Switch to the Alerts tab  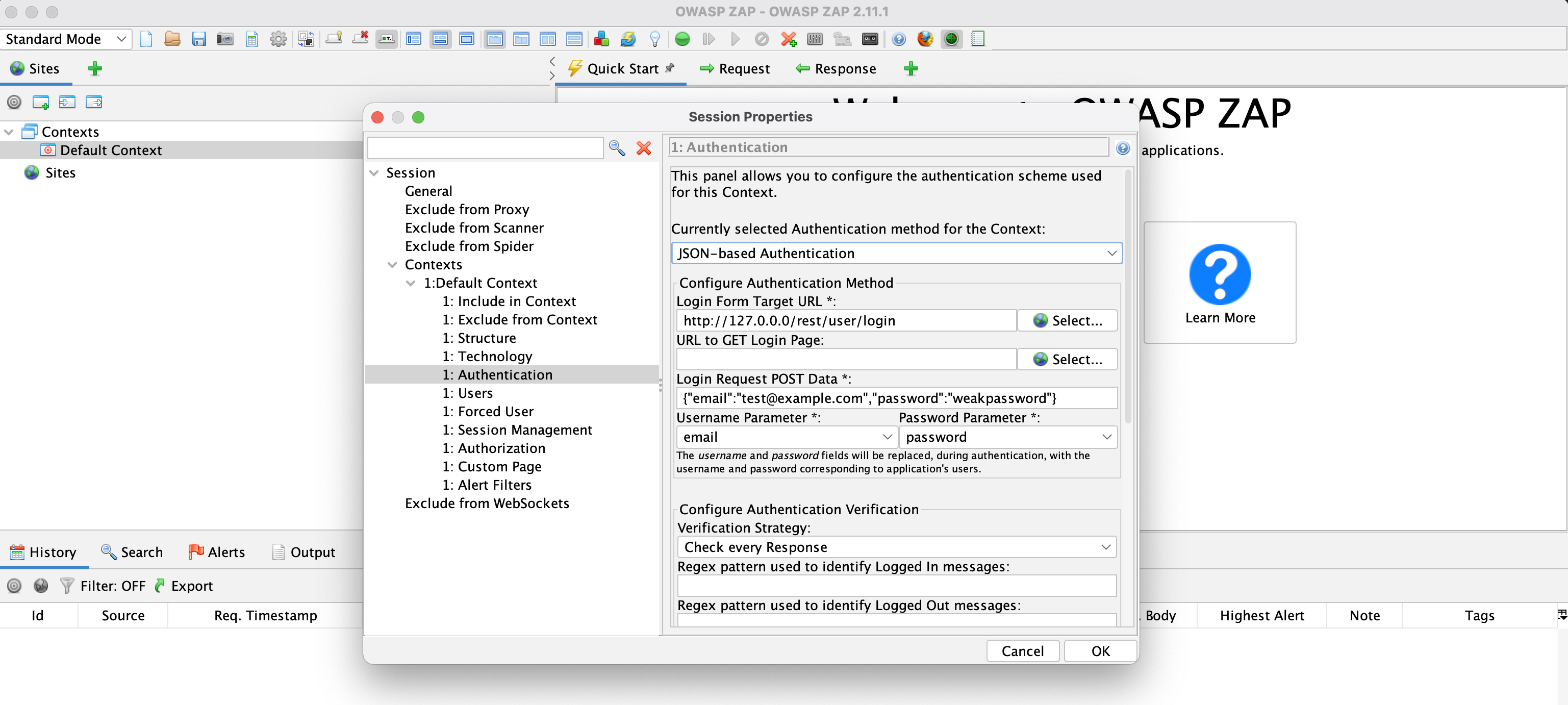click(217, 552)
